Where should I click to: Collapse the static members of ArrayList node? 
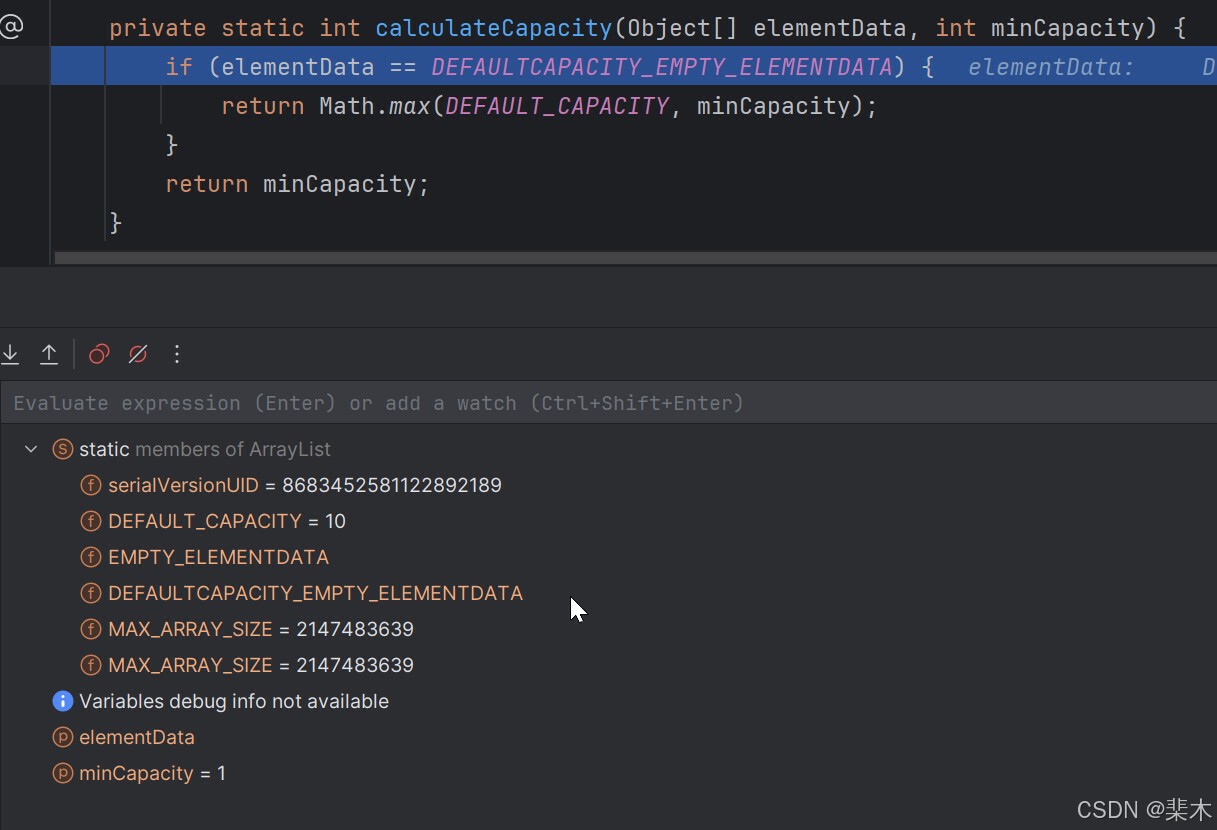click(31, 449)
